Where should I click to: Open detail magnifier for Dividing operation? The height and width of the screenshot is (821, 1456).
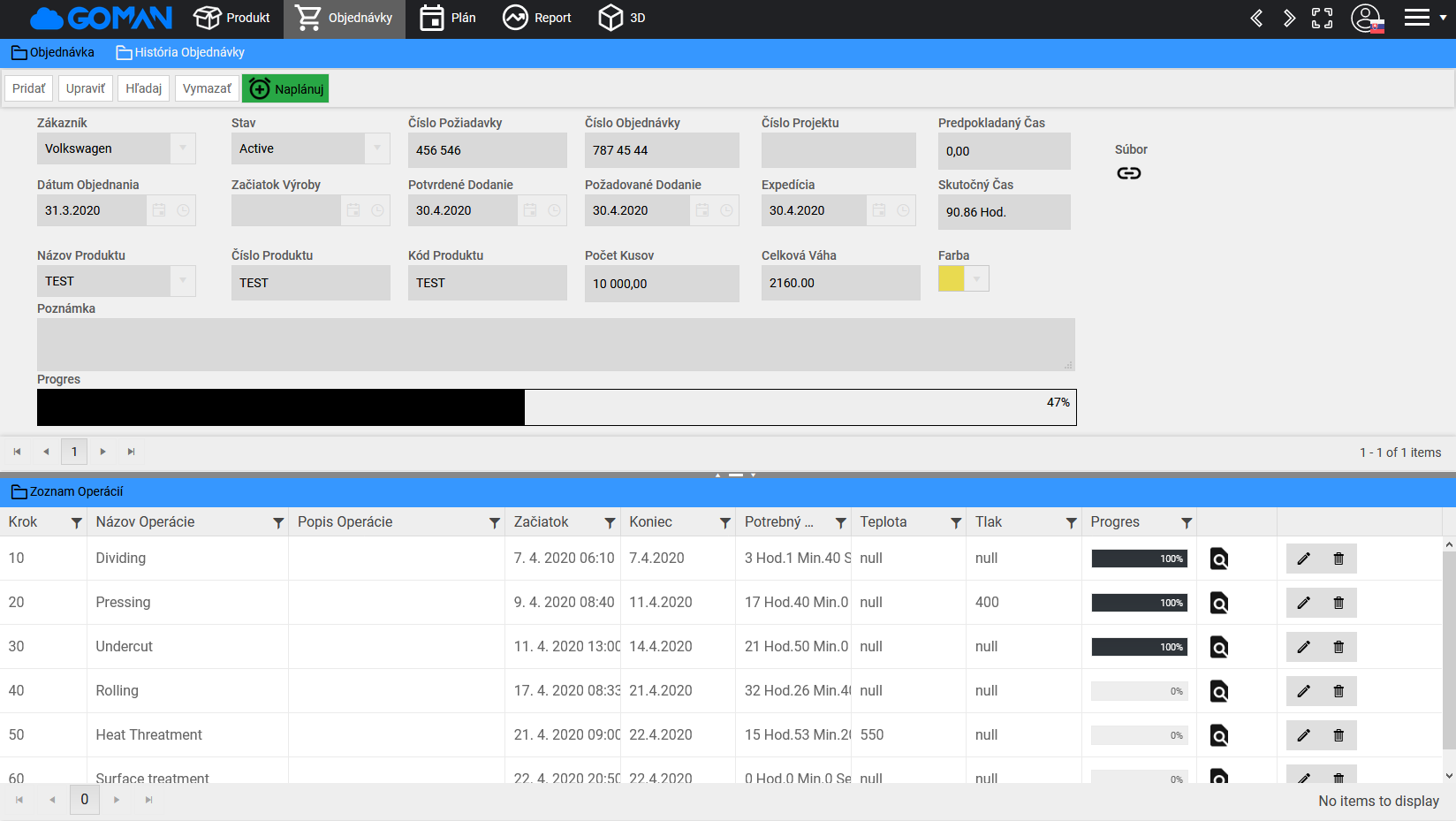pos(1218,559)
